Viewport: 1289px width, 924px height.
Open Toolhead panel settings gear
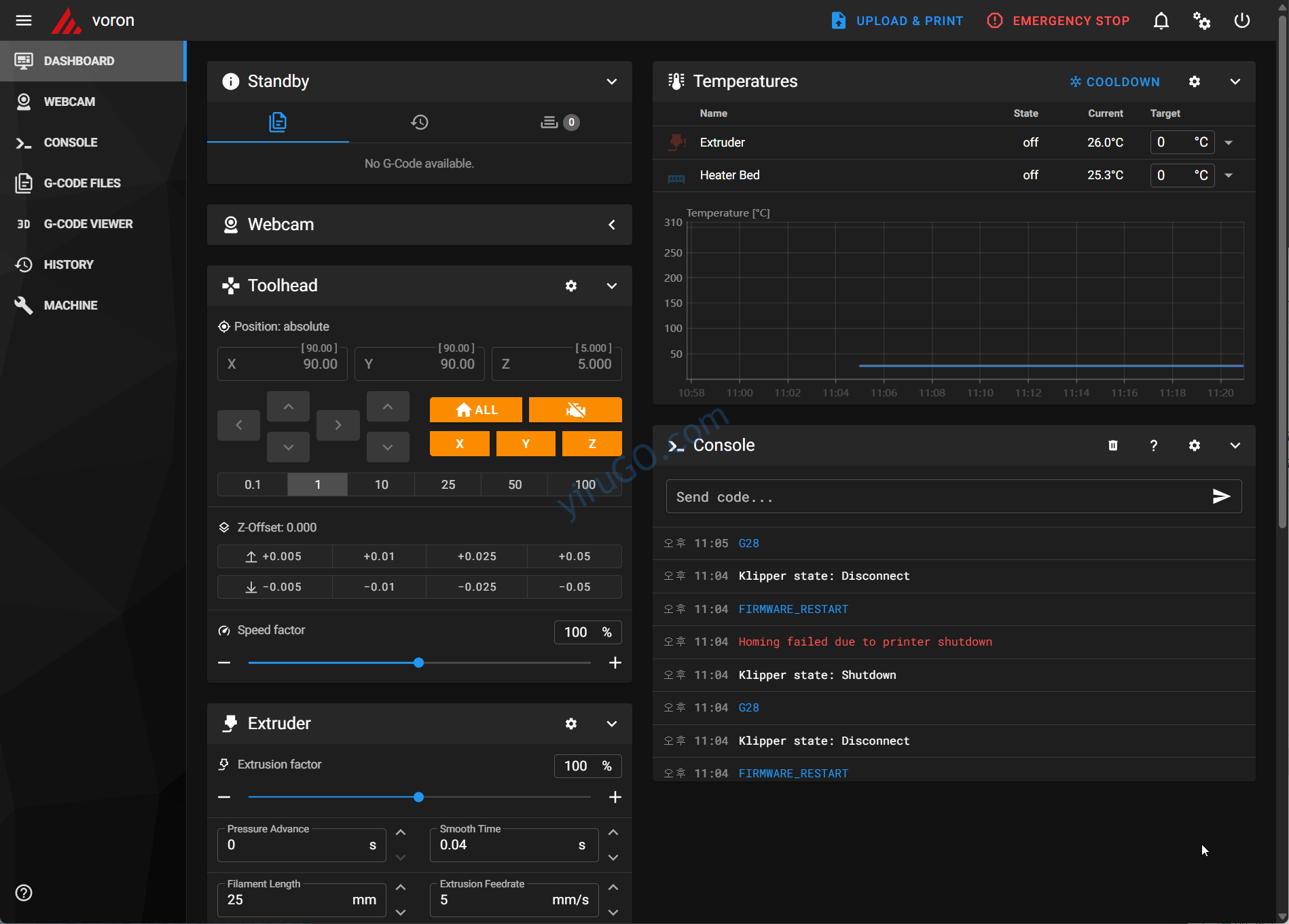(x=571, y=286)
